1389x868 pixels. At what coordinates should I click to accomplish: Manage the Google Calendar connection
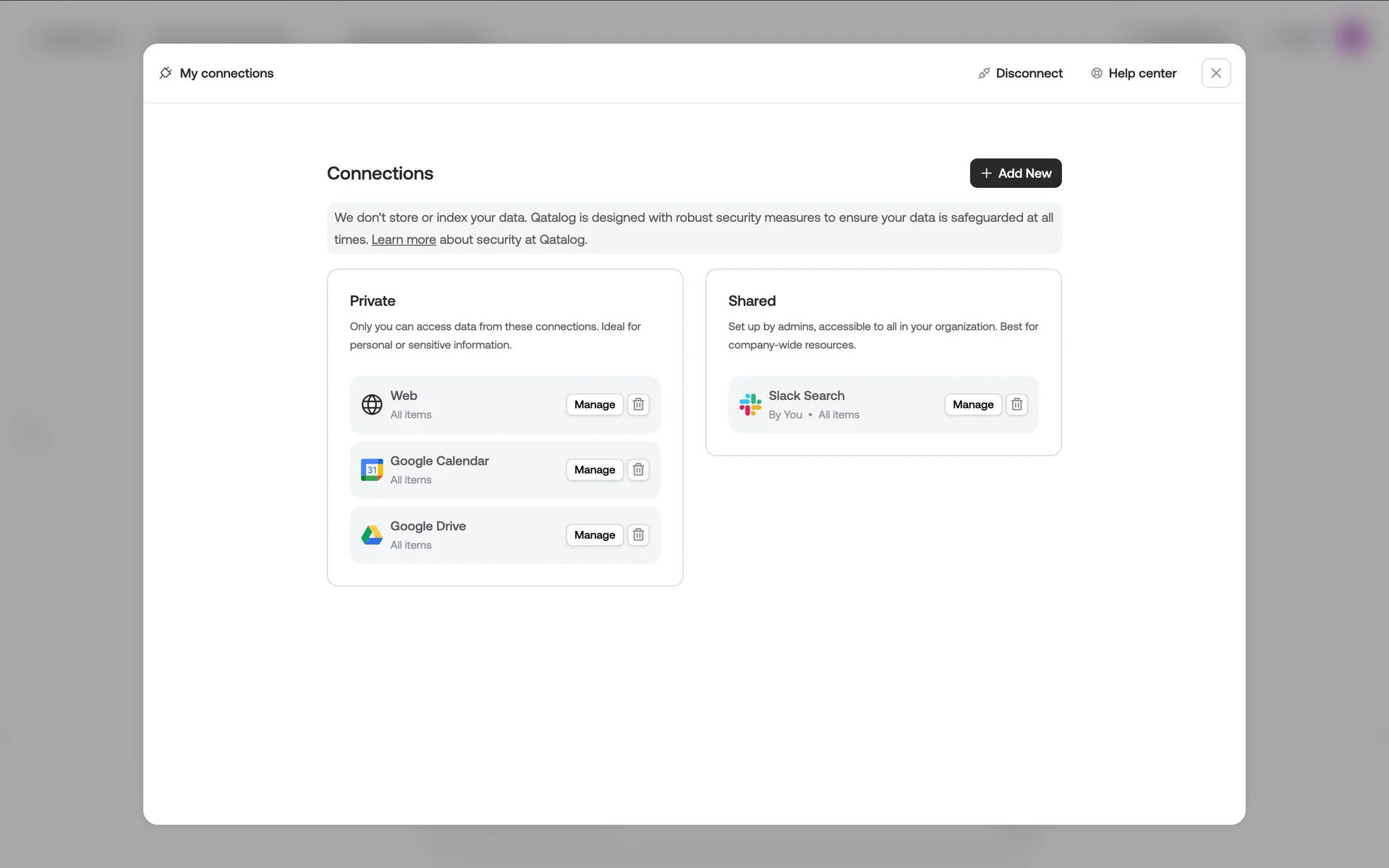(x=594, y=469)
